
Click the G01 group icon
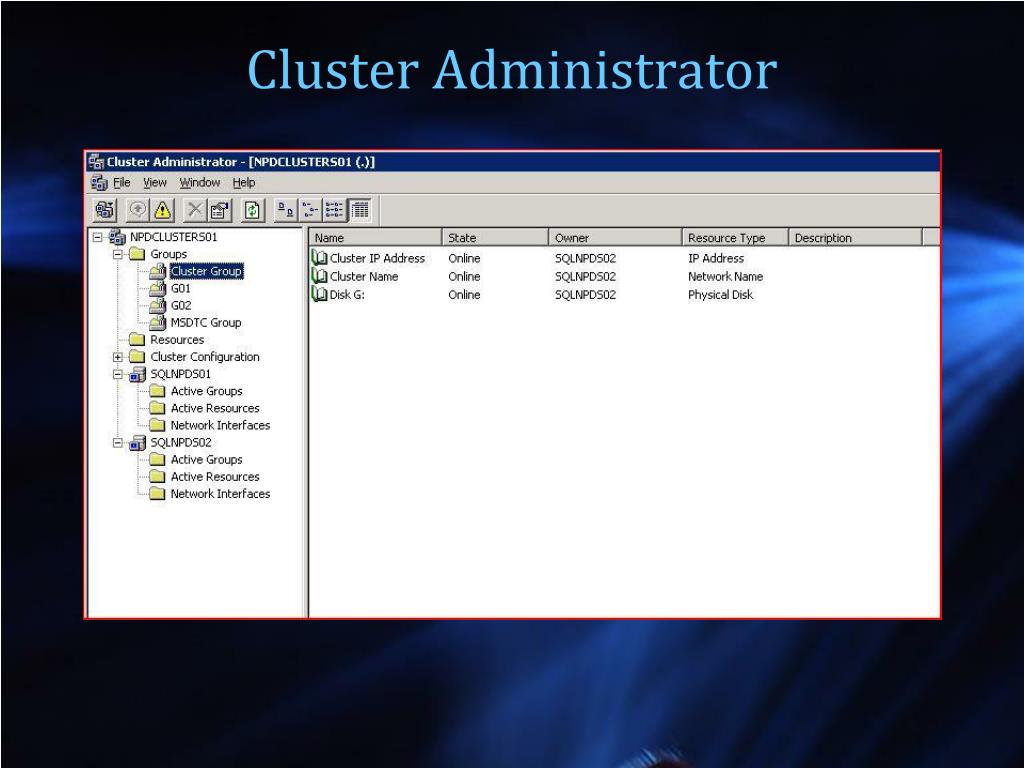(x=157, y=288)
